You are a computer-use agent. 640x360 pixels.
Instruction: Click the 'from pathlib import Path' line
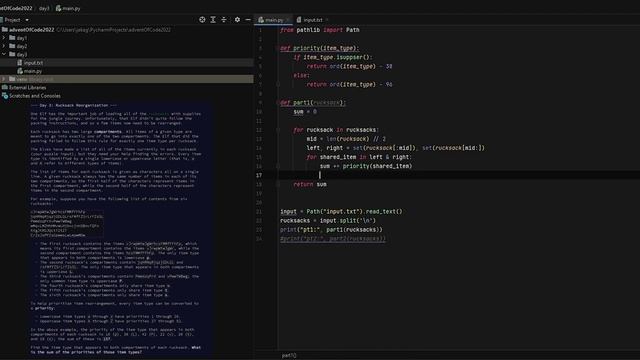(320, 30)
